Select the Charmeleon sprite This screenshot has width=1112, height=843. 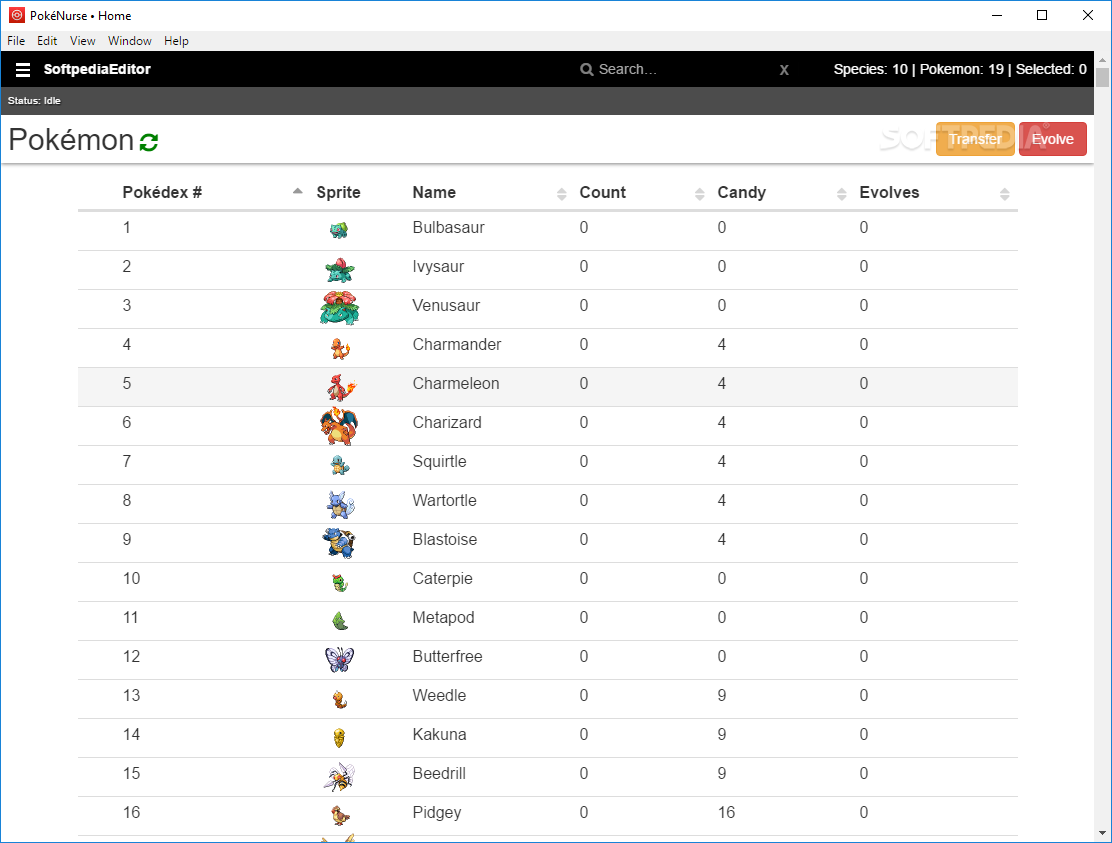tap(341, 387)
